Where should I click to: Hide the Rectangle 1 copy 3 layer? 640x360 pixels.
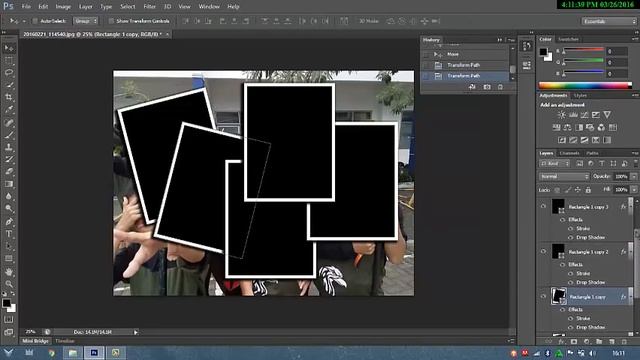543,207
